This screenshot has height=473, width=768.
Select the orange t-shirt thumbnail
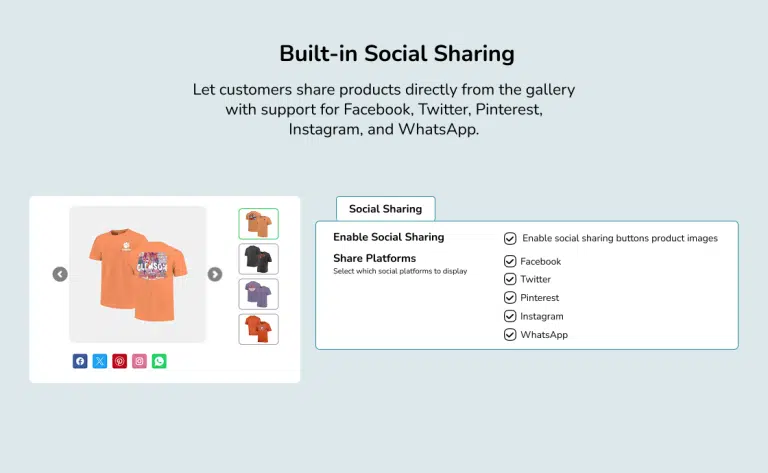tap(258, 224)
